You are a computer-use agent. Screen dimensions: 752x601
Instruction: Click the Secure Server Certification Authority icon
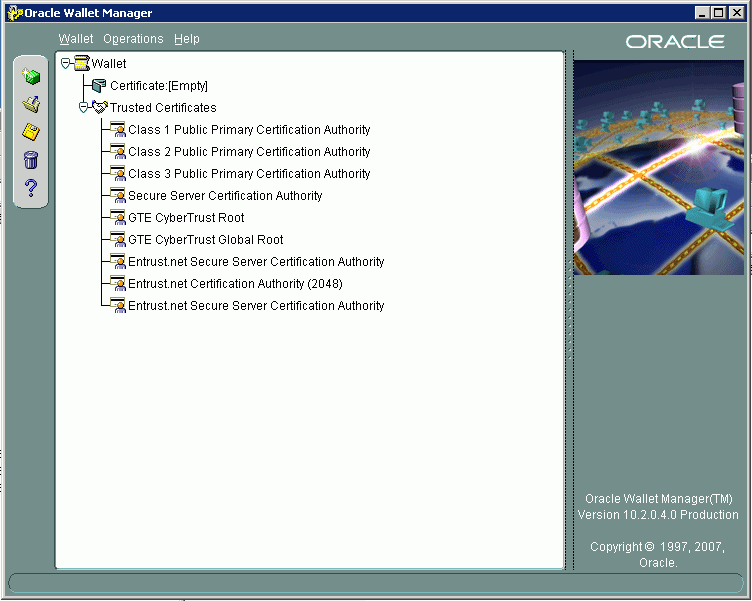pyautogui.click(x=118, y=195)
